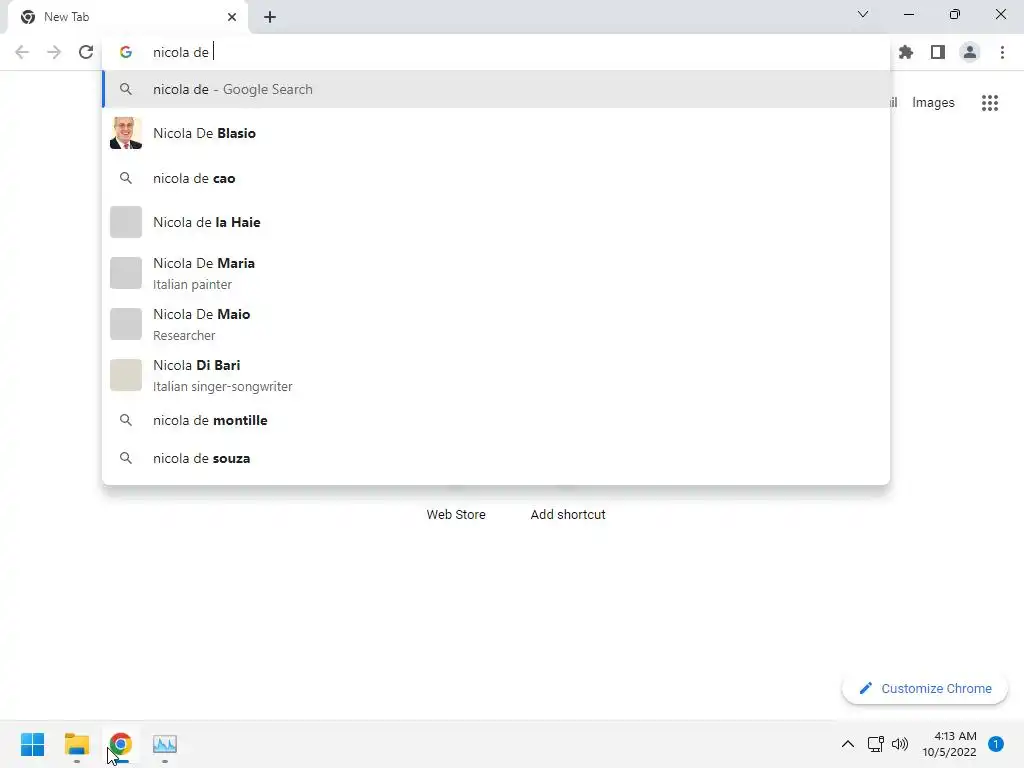This screenshot has height=768, width=1024.
Task: Select the New Tab tab
Action: click(x=128, y=17)
